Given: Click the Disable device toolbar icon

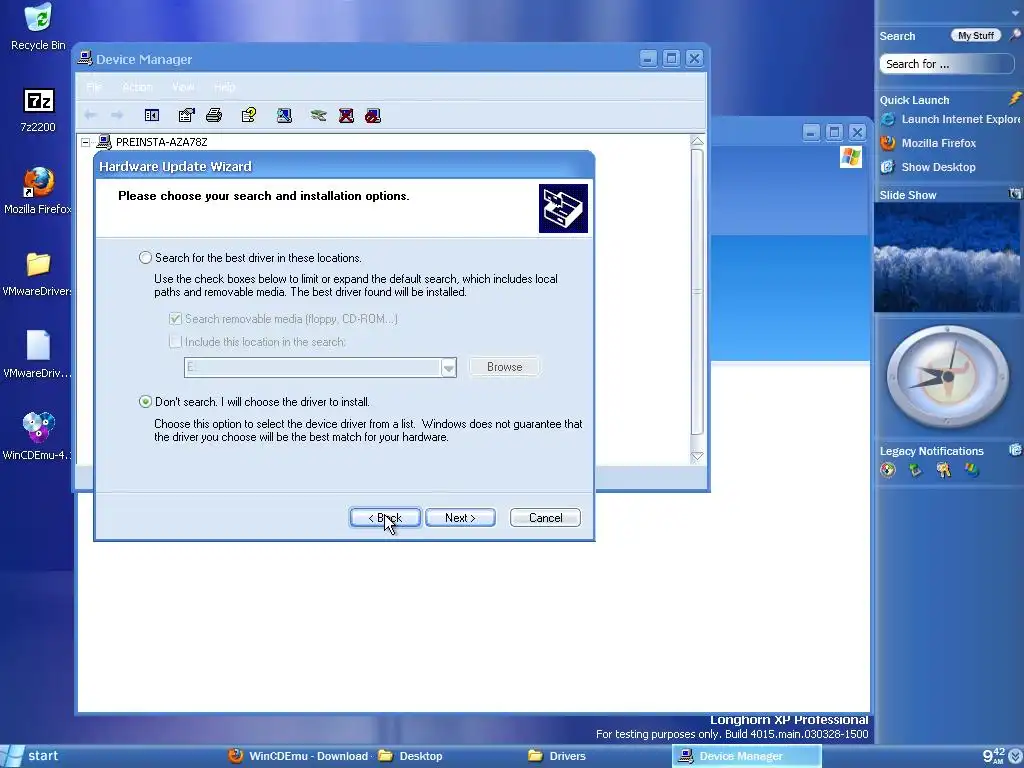Looking at the screenshot, I should [x=373, y=116].
